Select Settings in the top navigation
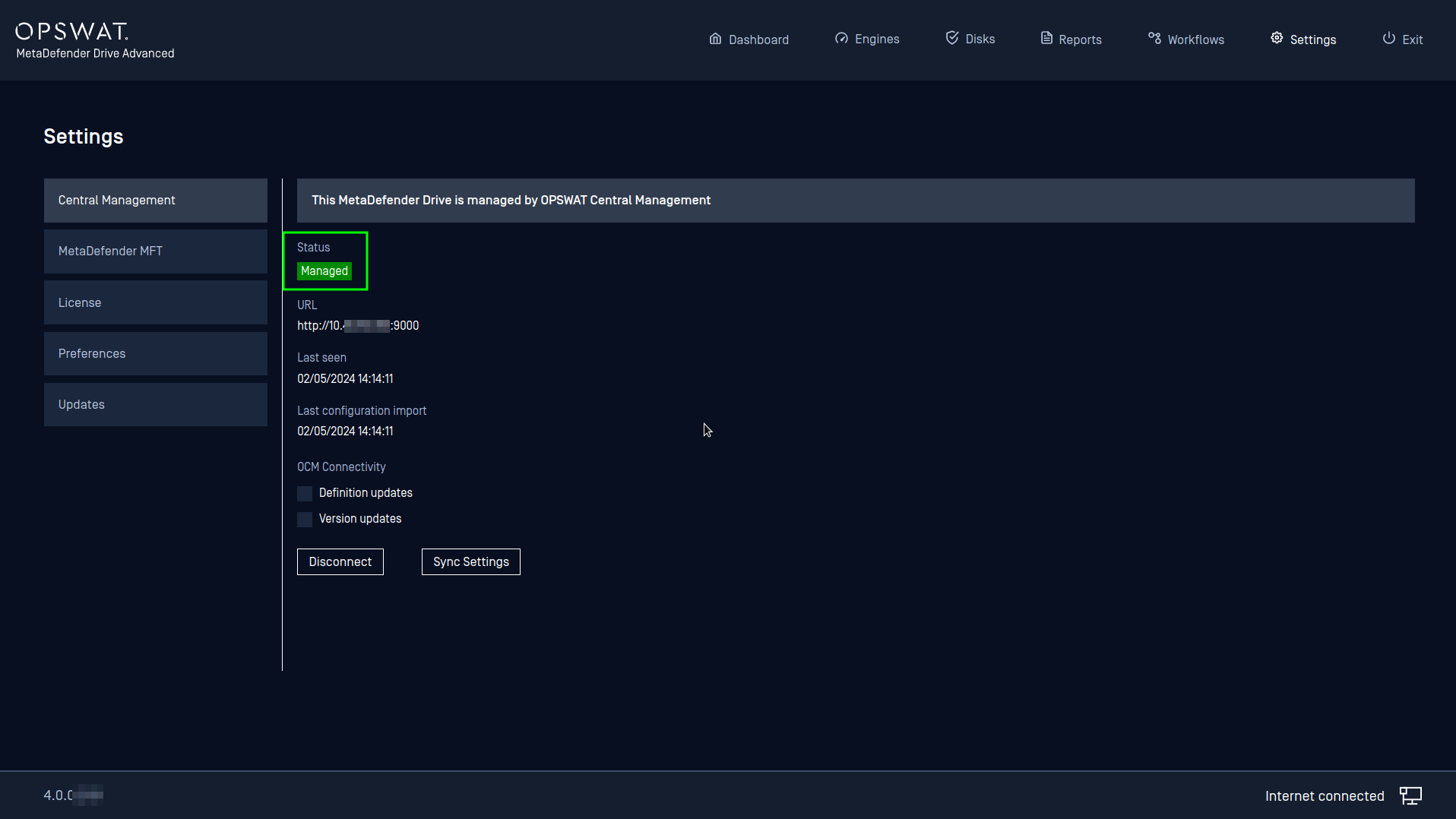The width and height of the screenshot is (1456, 819). [1303, 40]
